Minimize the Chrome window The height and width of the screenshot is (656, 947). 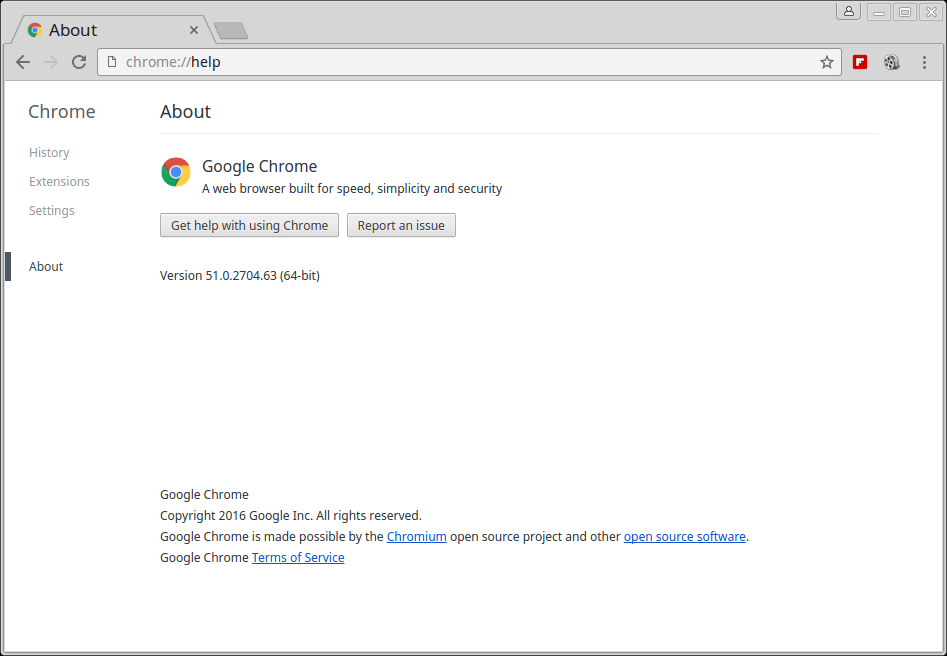click(879, 12)
